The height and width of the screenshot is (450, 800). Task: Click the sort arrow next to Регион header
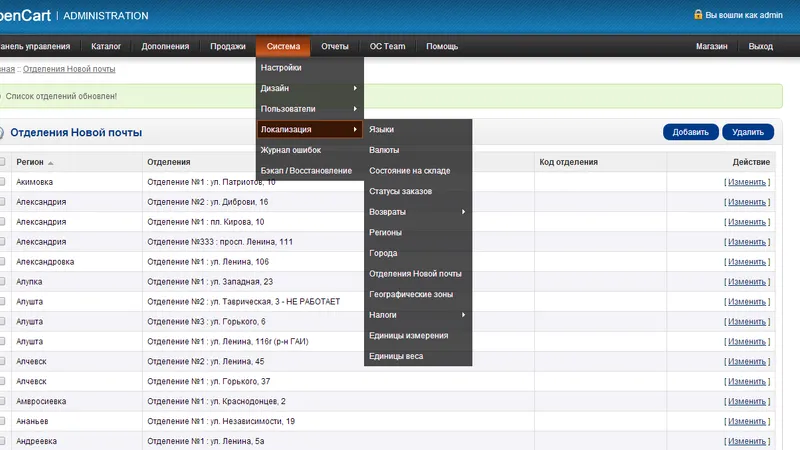point(51,163)
